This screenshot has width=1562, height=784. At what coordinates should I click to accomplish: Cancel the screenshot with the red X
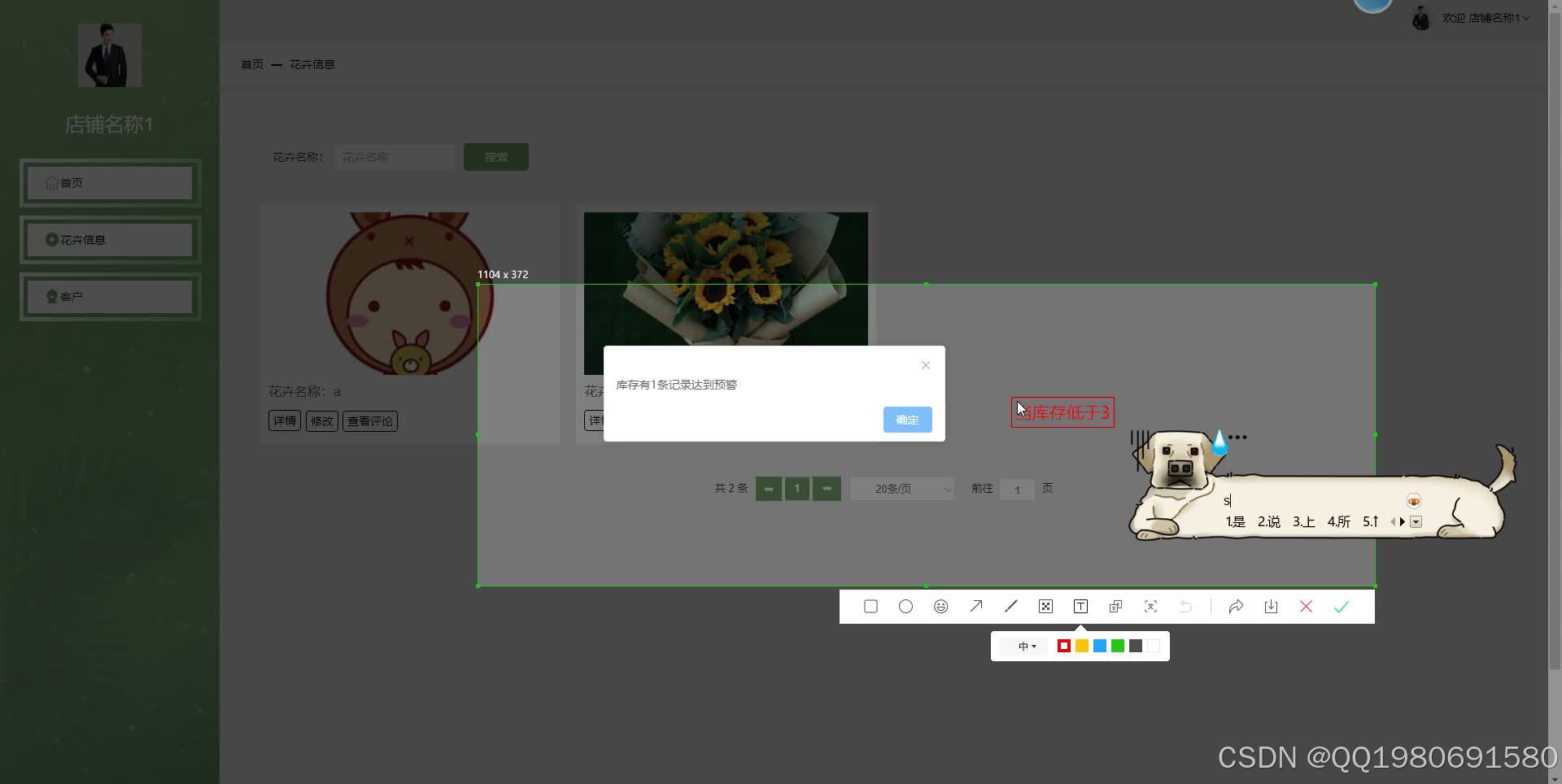pyautogui.click(x=1306, y=606)
